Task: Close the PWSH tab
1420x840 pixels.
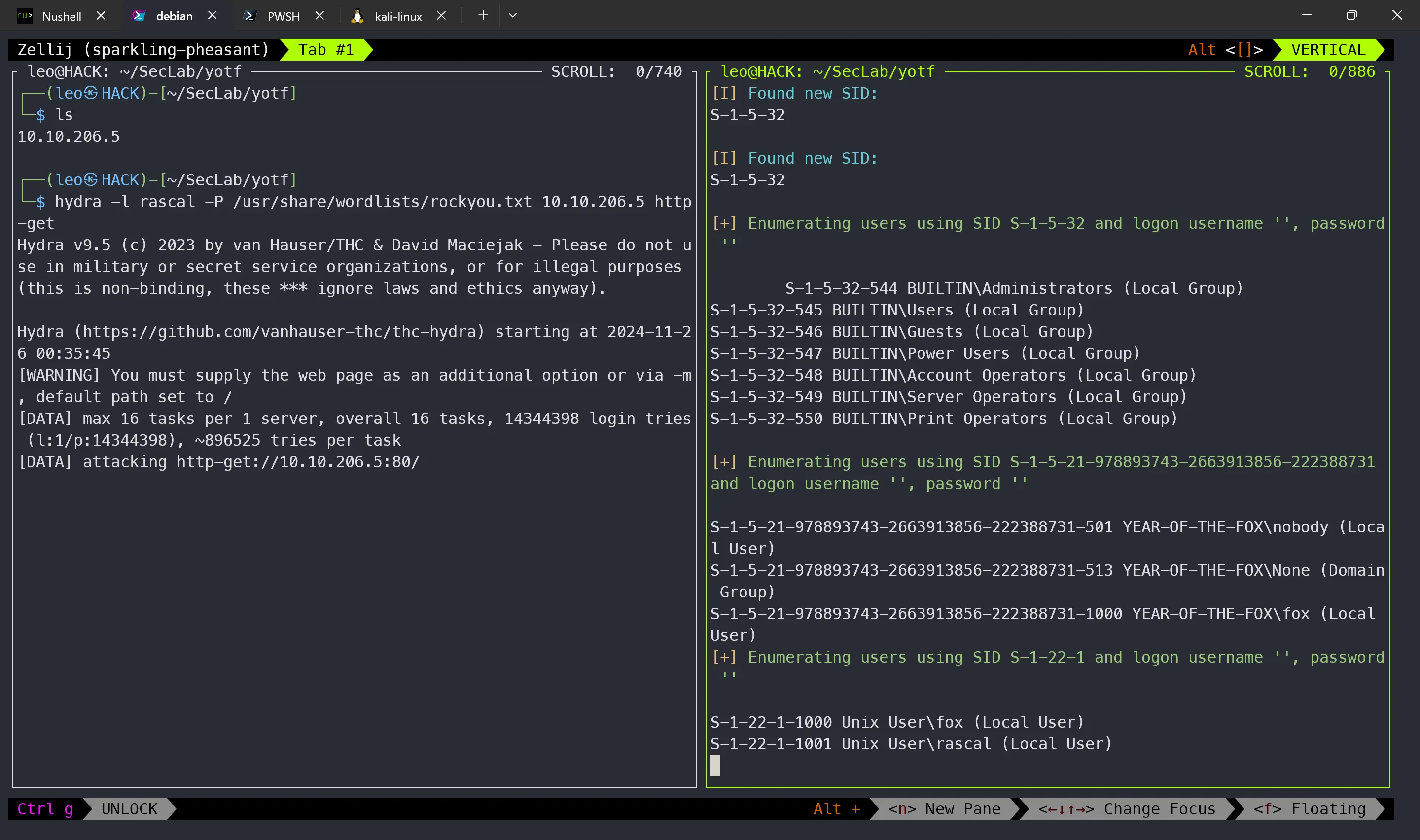Action: click(320, 16)
